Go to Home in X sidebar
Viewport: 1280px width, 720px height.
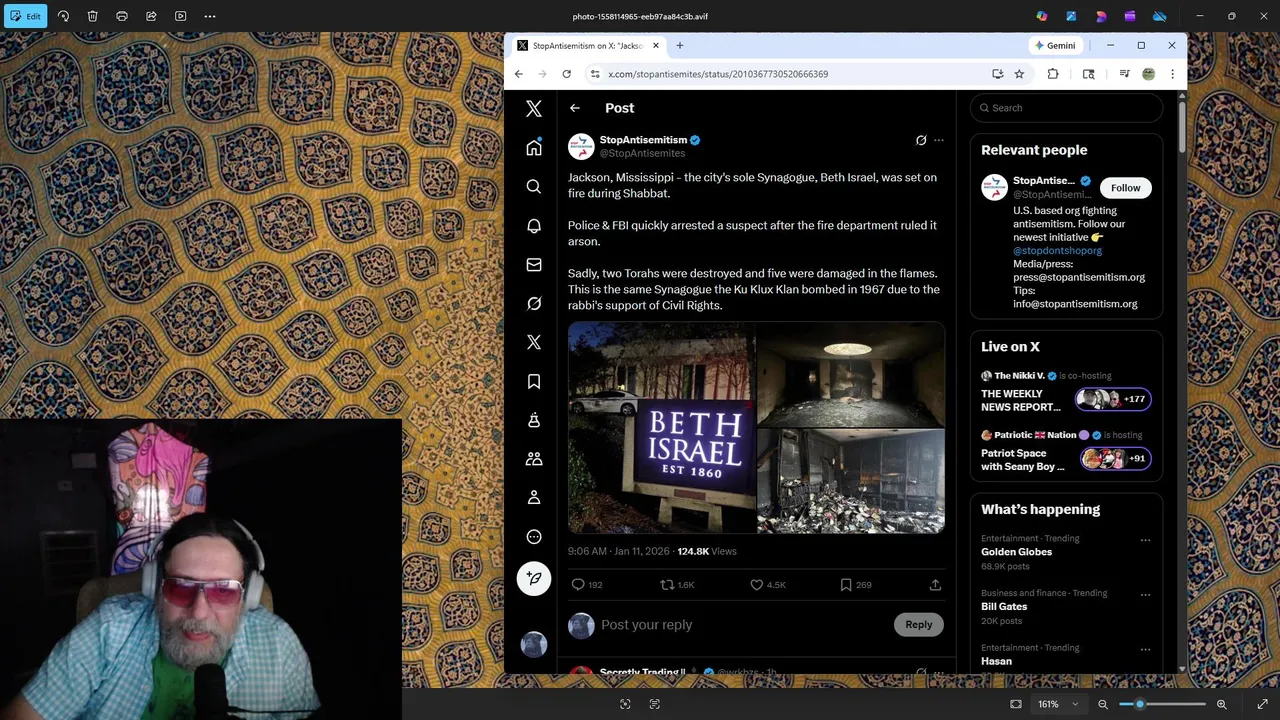click(x=534, y=148)
